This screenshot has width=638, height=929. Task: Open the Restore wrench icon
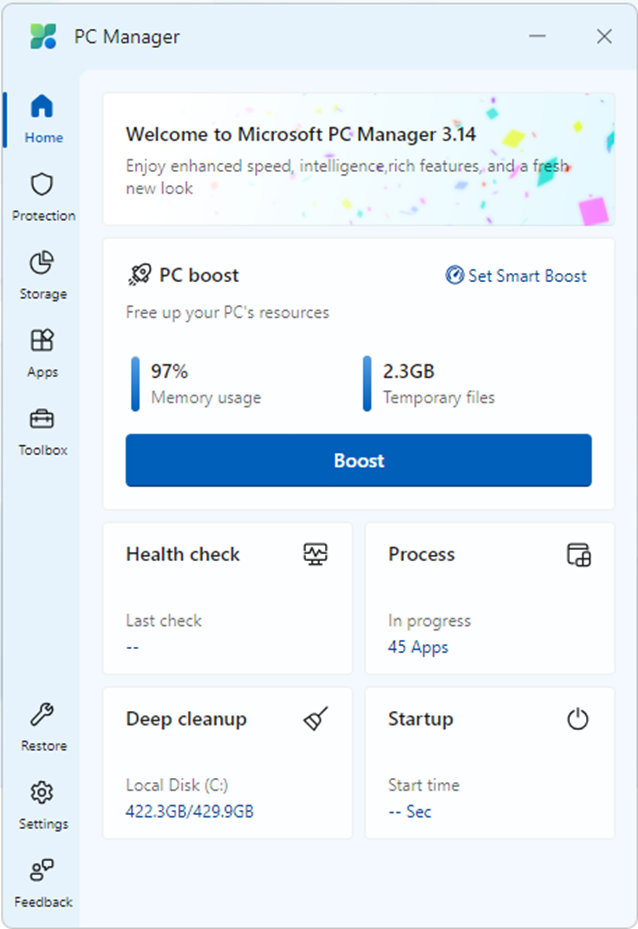coord(42,715)
